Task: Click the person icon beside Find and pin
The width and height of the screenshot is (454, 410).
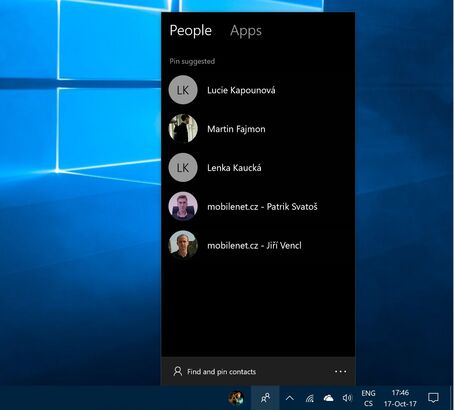Action: [178, 371]
